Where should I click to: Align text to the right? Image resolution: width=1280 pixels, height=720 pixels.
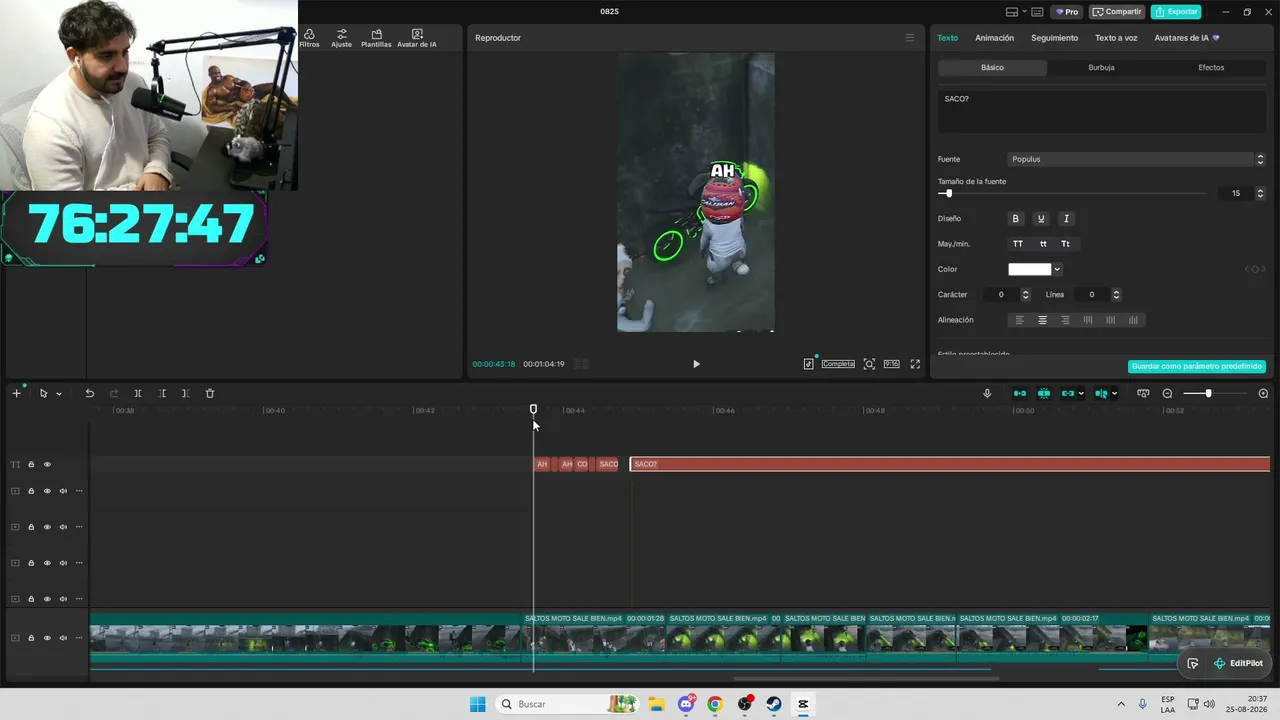[x=1065, y=320]
